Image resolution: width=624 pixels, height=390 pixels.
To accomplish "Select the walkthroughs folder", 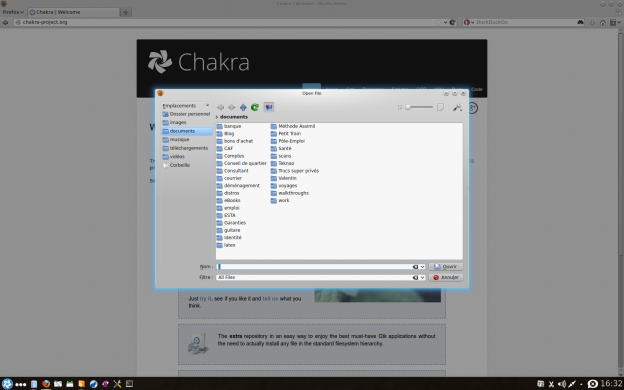I will point(290,193).
